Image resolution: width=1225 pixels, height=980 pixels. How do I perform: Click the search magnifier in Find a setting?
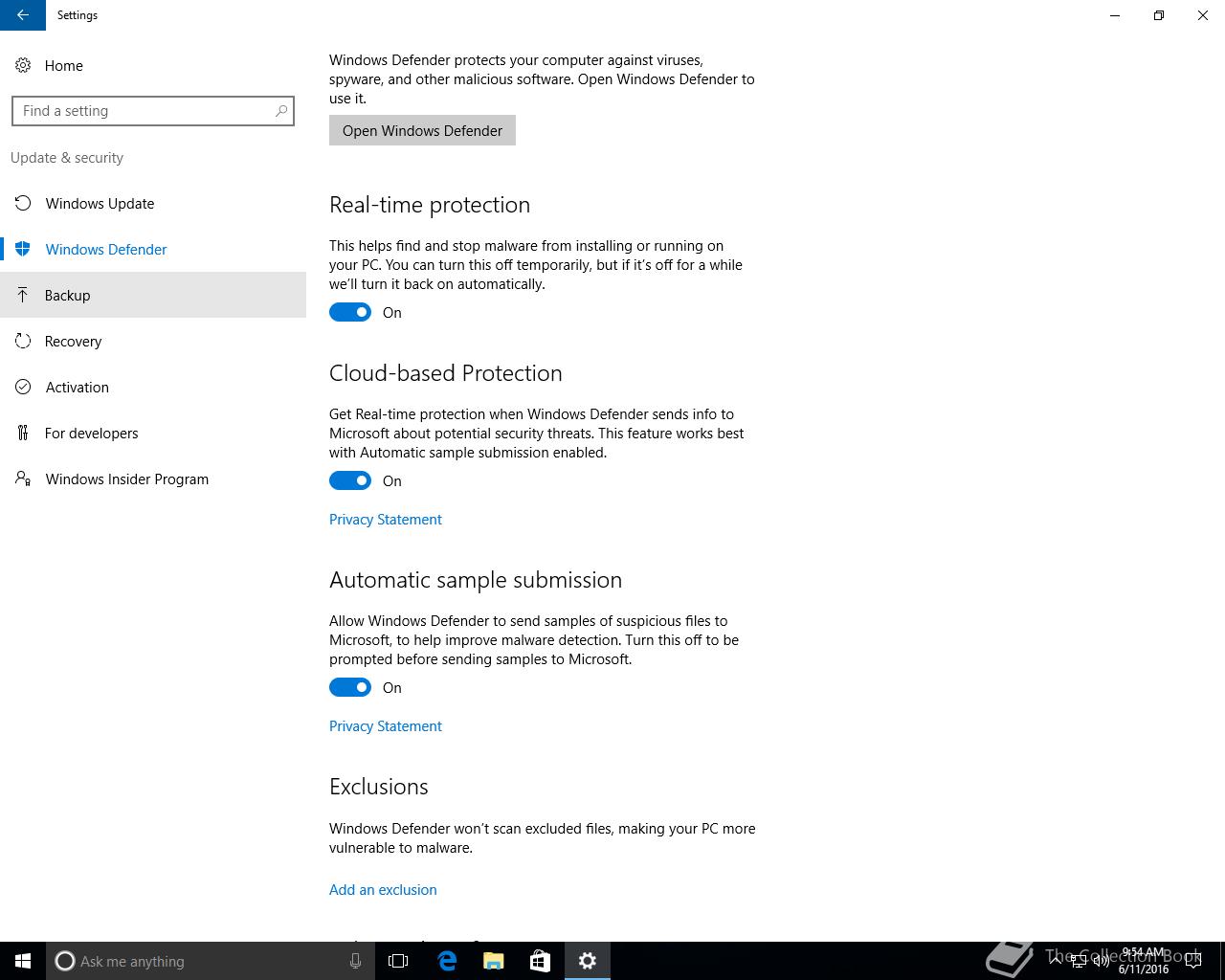point(281,111)
